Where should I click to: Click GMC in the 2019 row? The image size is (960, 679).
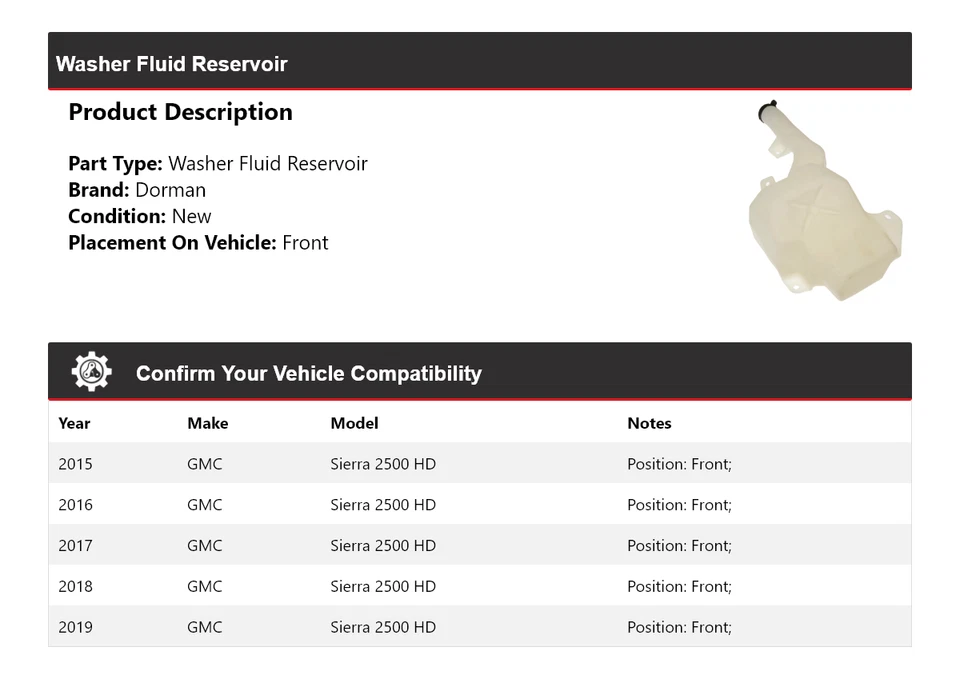[204, 627]
